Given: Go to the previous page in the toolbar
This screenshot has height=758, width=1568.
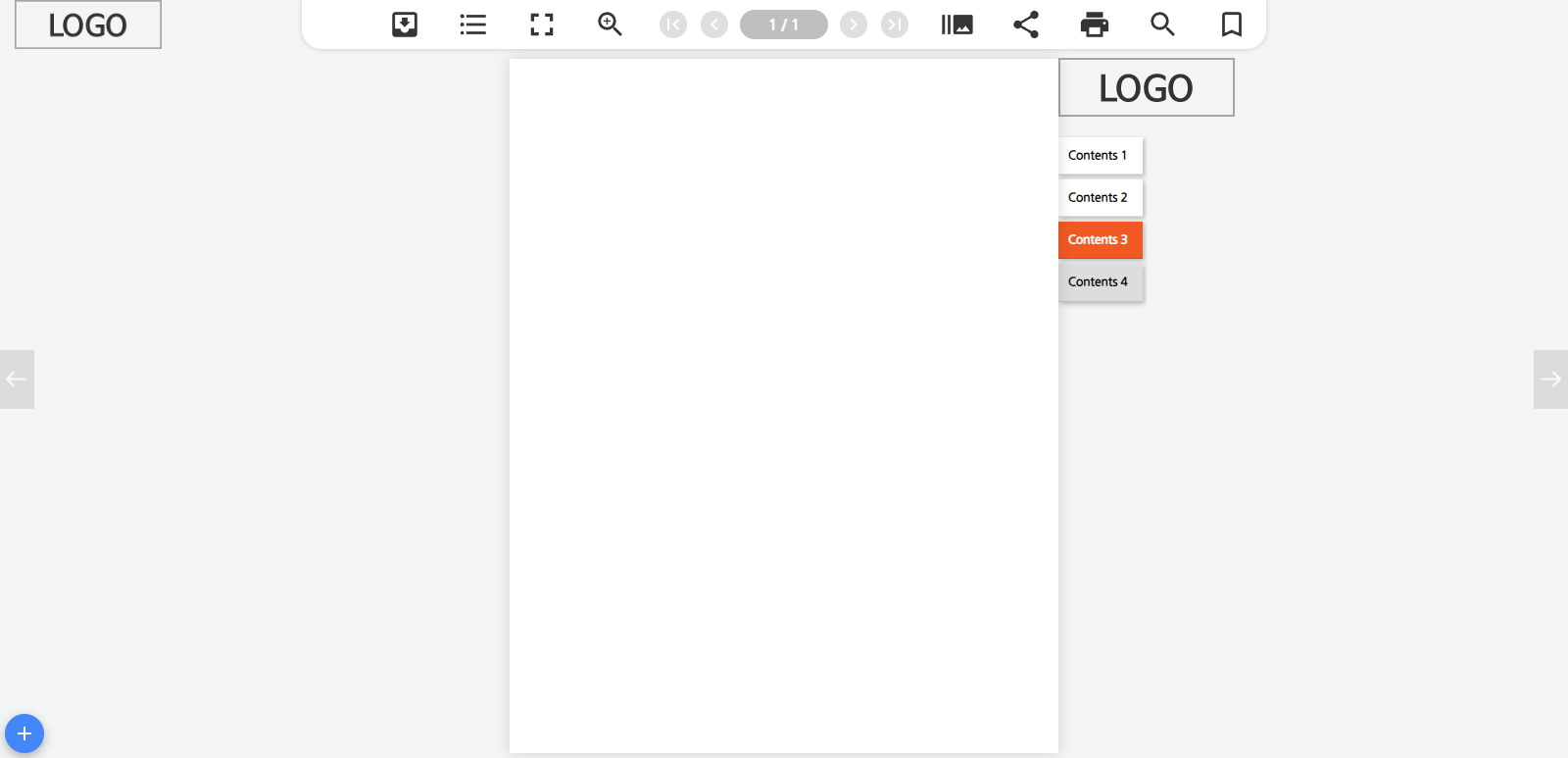Looking at the screenshot, I should [x=714, y=25].
